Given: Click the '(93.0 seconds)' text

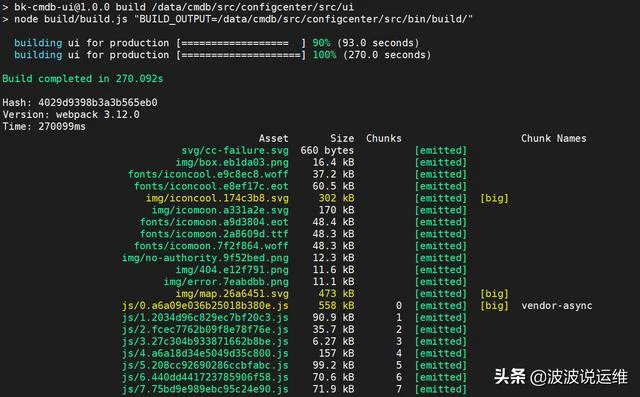Looking at the screenshot, I should pyautogui.click(x=378, y=43).
